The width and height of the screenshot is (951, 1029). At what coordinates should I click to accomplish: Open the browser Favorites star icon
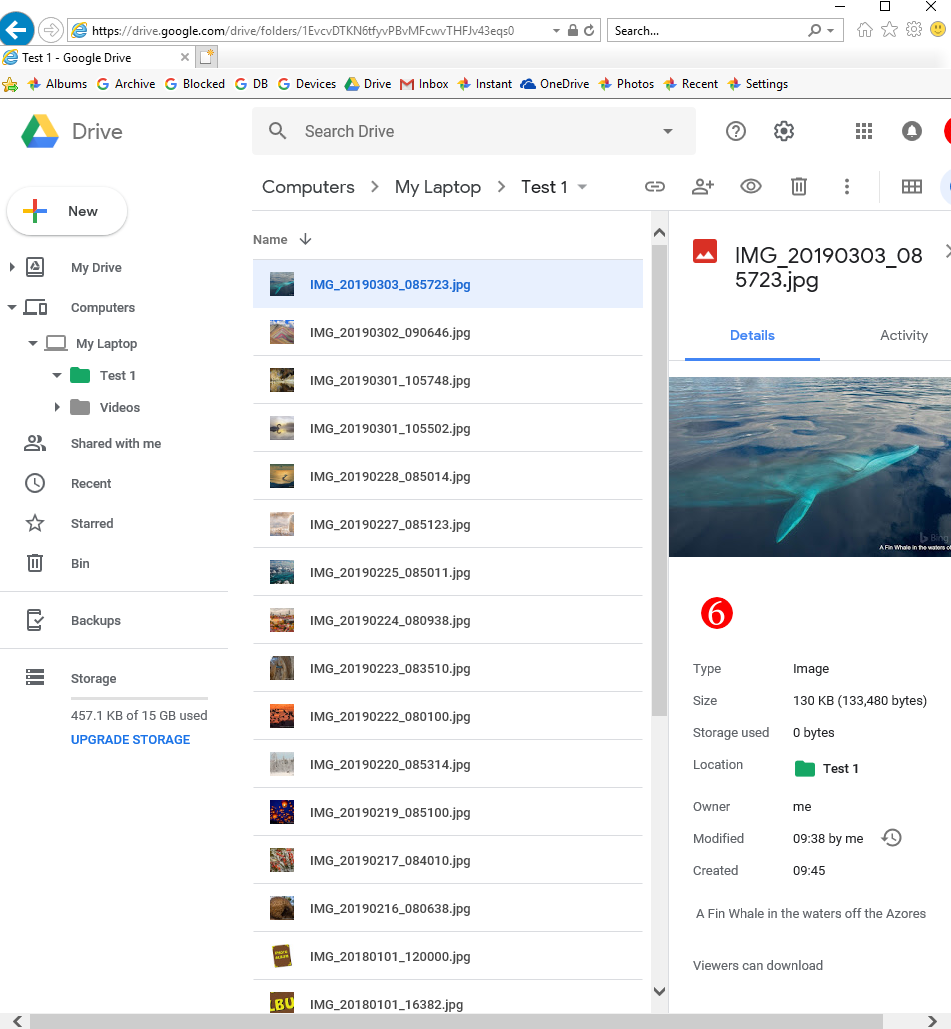coord(889,30)
